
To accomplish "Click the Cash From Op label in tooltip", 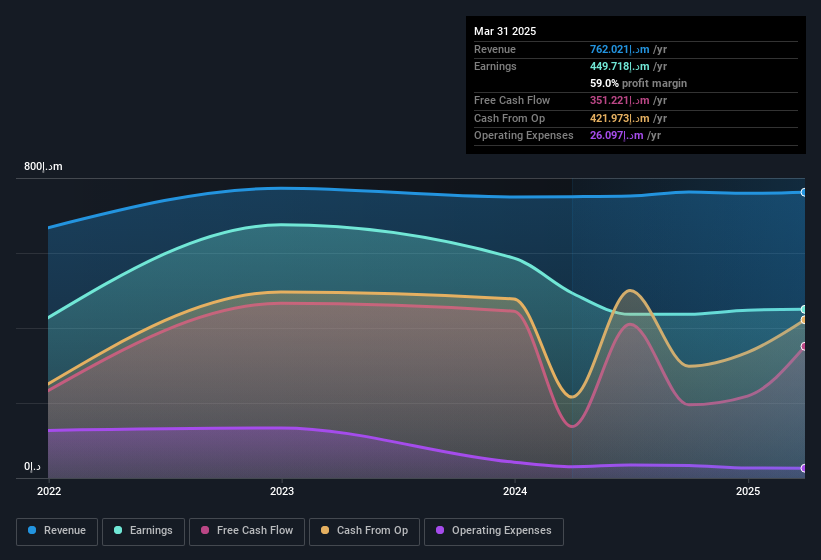I will coord(509,118).
